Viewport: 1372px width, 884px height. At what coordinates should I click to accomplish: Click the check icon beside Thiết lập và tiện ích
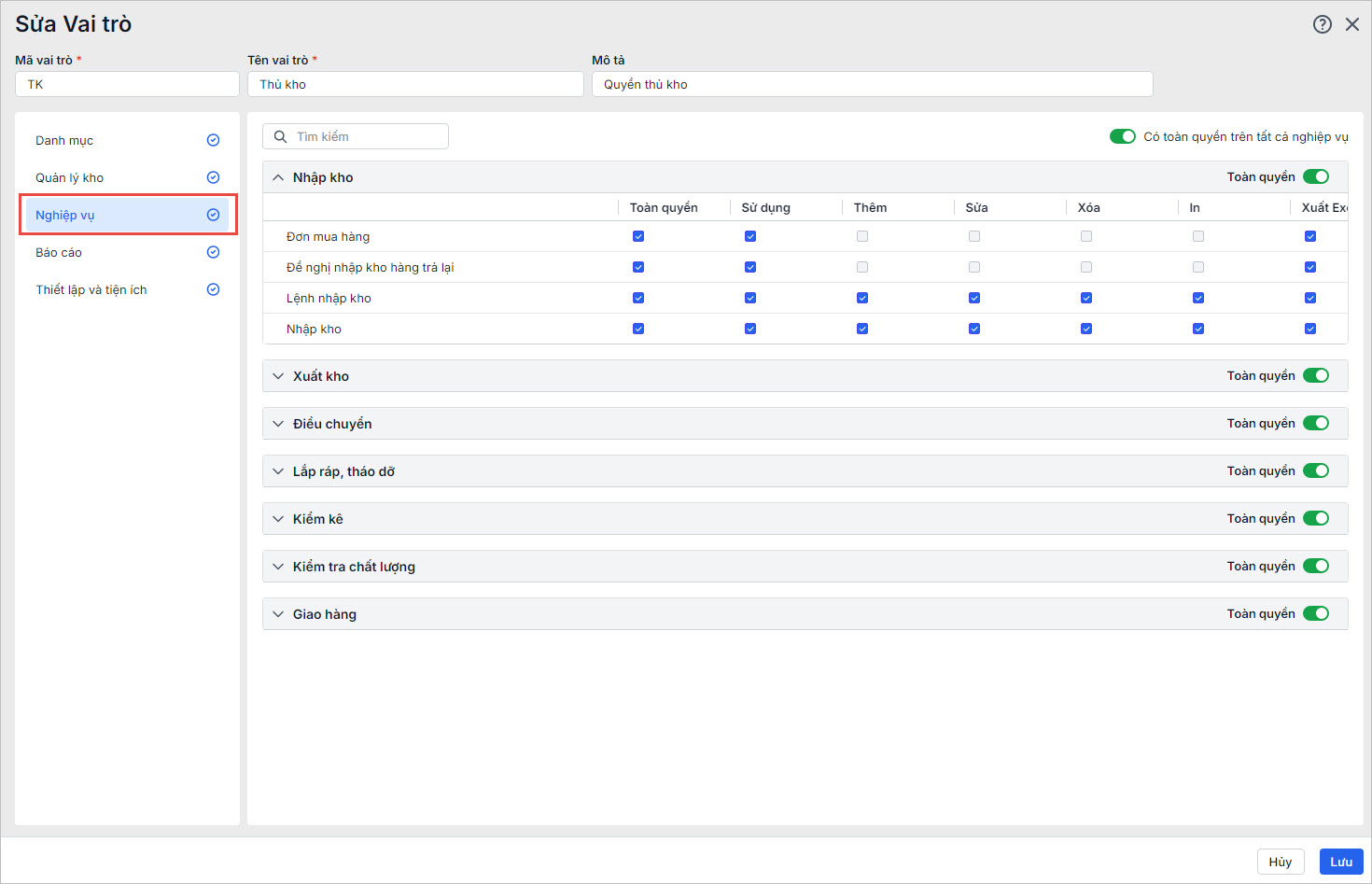coord(213,289)
